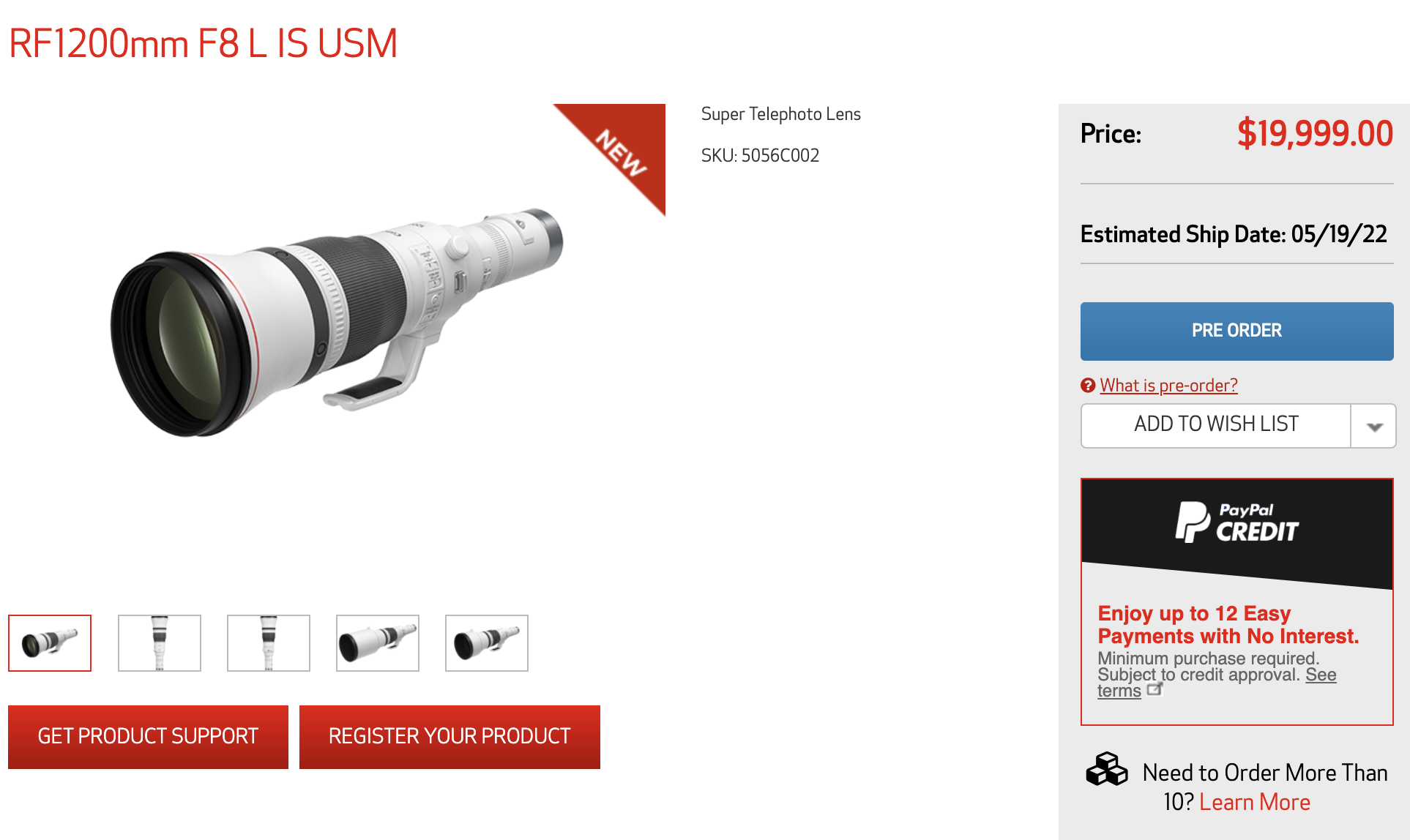1410x840 pixels.
Task: Follow the Learn More link
Action: pos(1255,803)
